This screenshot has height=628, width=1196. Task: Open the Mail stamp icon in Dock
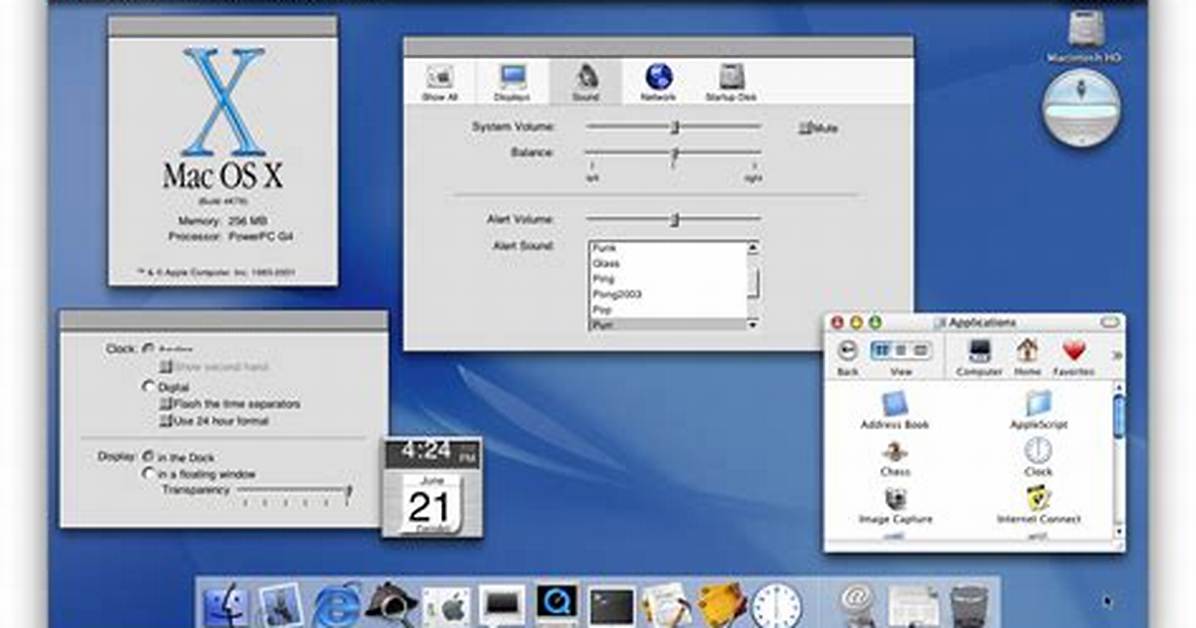point(280,606)
